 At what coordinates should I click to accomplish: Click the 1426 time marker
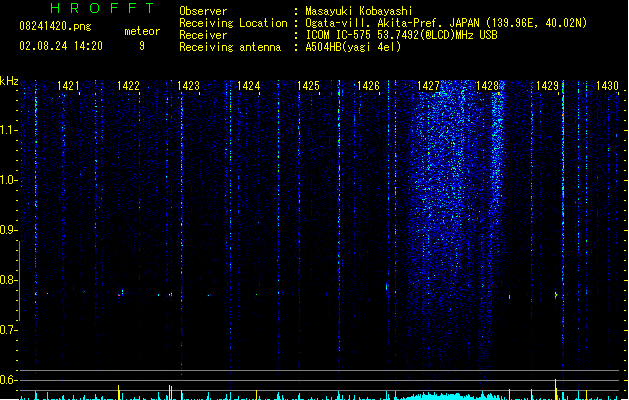[x=368, y=86]
